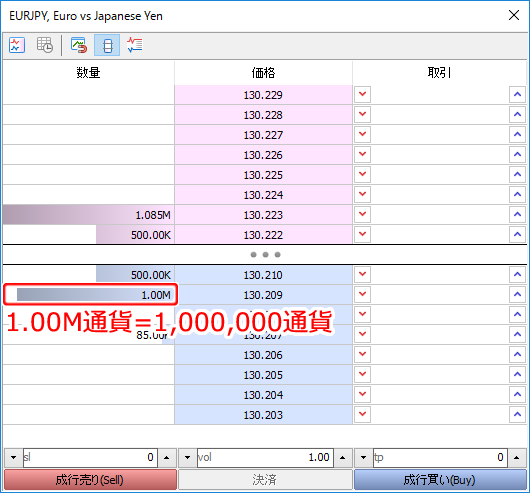Click price 130.203

(263, 415)
